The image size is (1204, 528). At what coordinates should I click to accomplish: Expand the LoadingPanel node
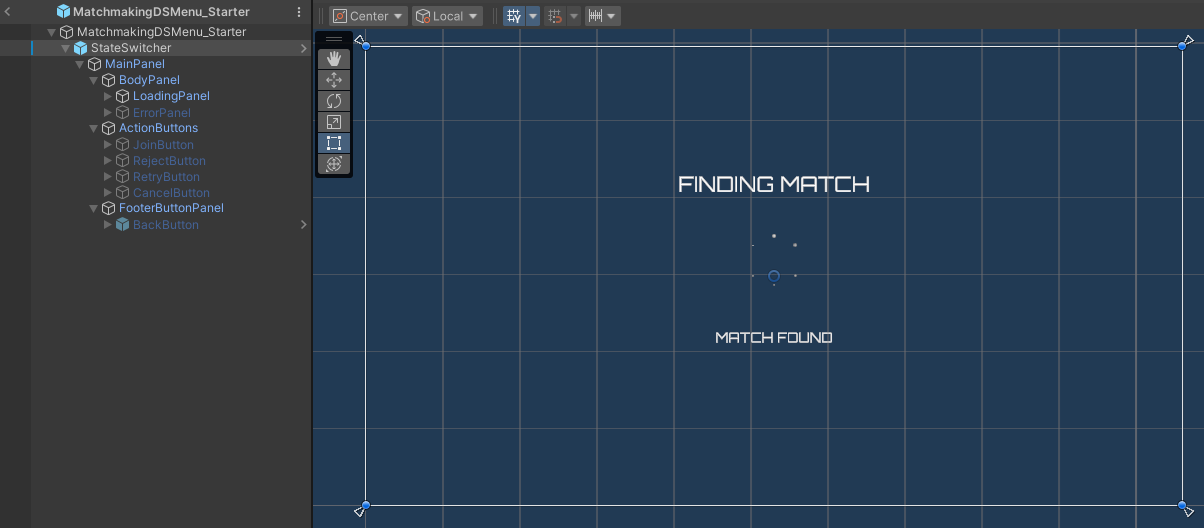108,96
